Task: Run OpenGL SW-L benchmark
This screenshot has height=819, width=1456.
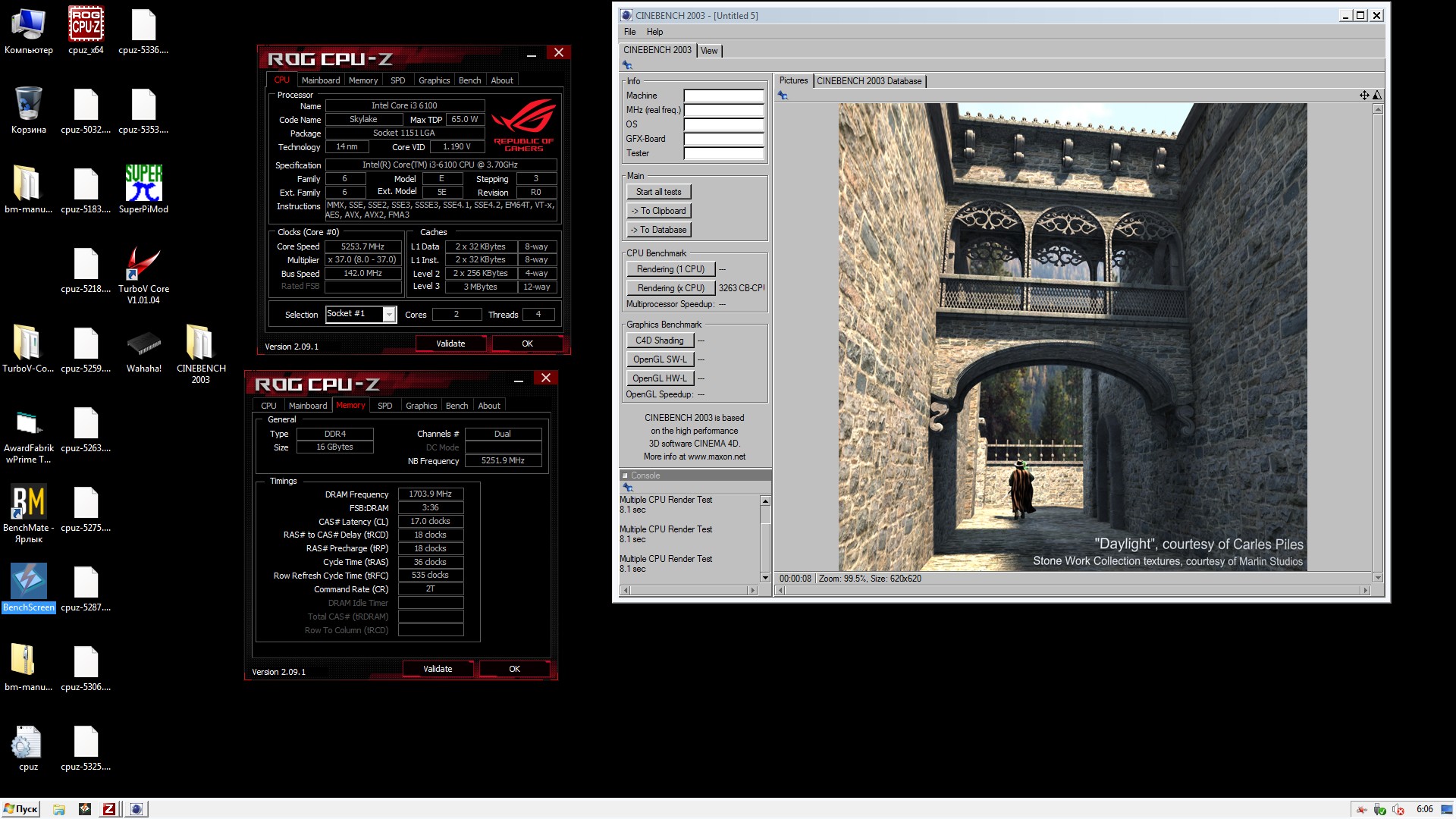Action: coord(660,359)
